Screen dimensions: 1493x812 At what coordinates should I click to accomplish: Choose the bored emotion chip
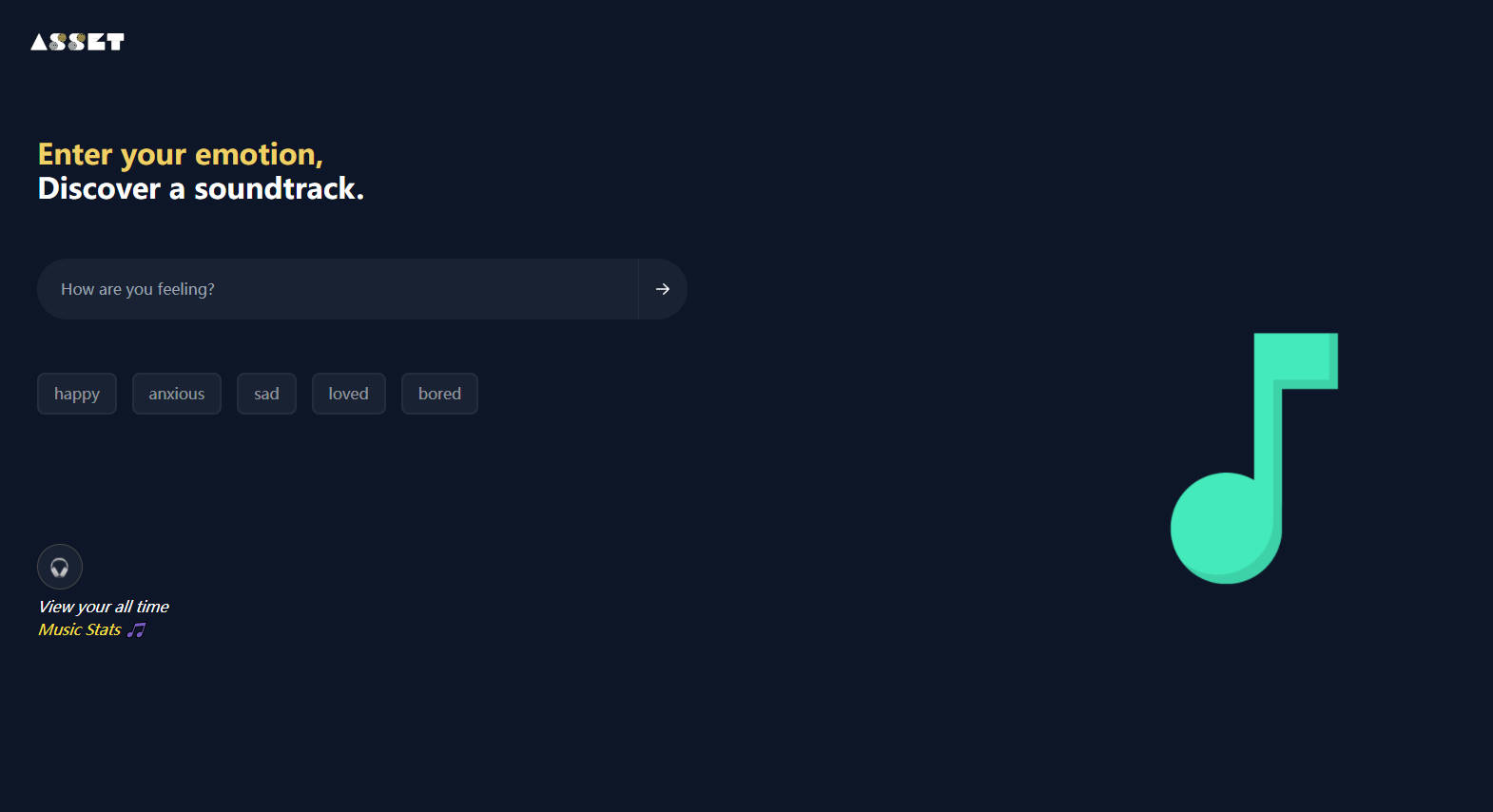coord(439,394)
